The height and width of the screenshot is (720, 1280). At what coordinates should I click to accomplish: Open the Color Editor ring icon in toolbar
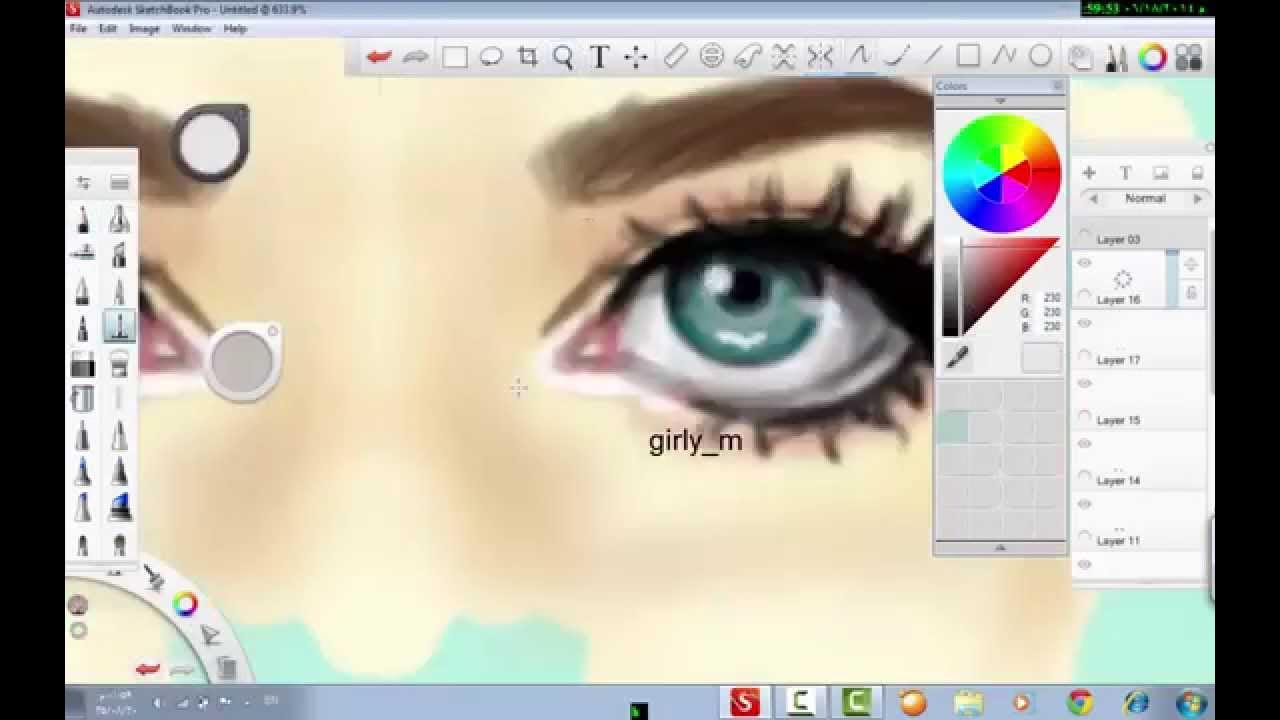[x=1152, y=57]
